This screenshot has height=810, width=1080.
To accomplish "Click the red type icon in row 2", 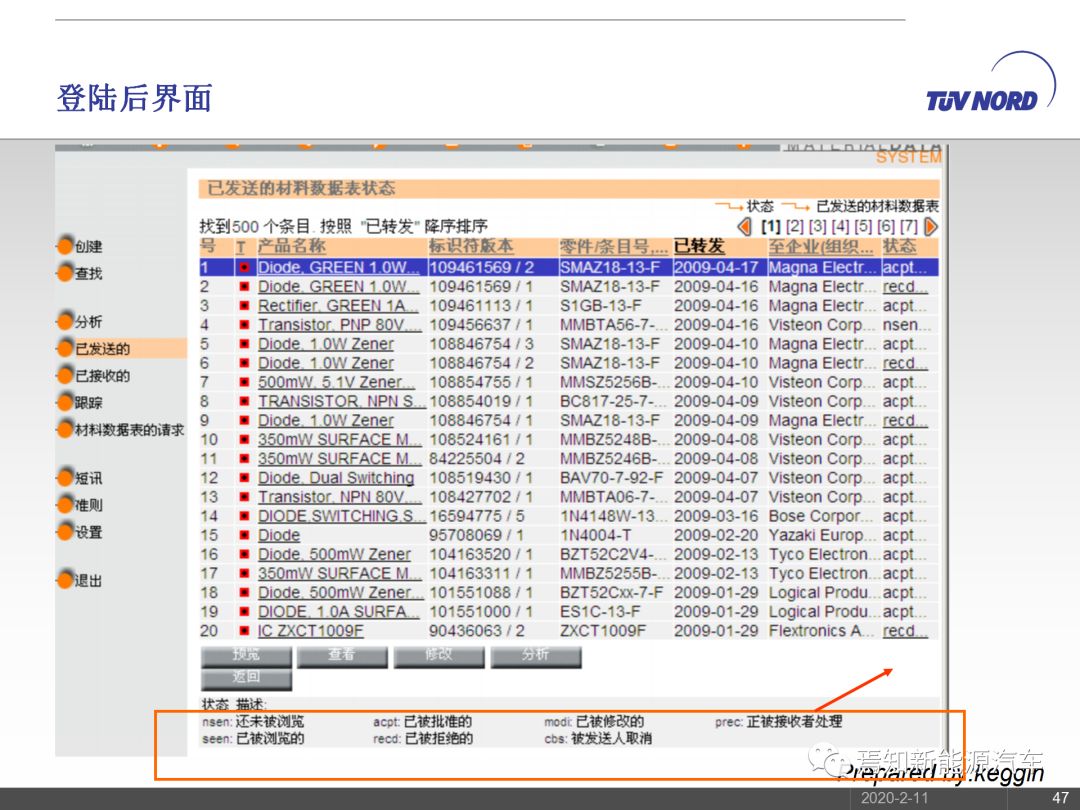I will coord(242,287).
